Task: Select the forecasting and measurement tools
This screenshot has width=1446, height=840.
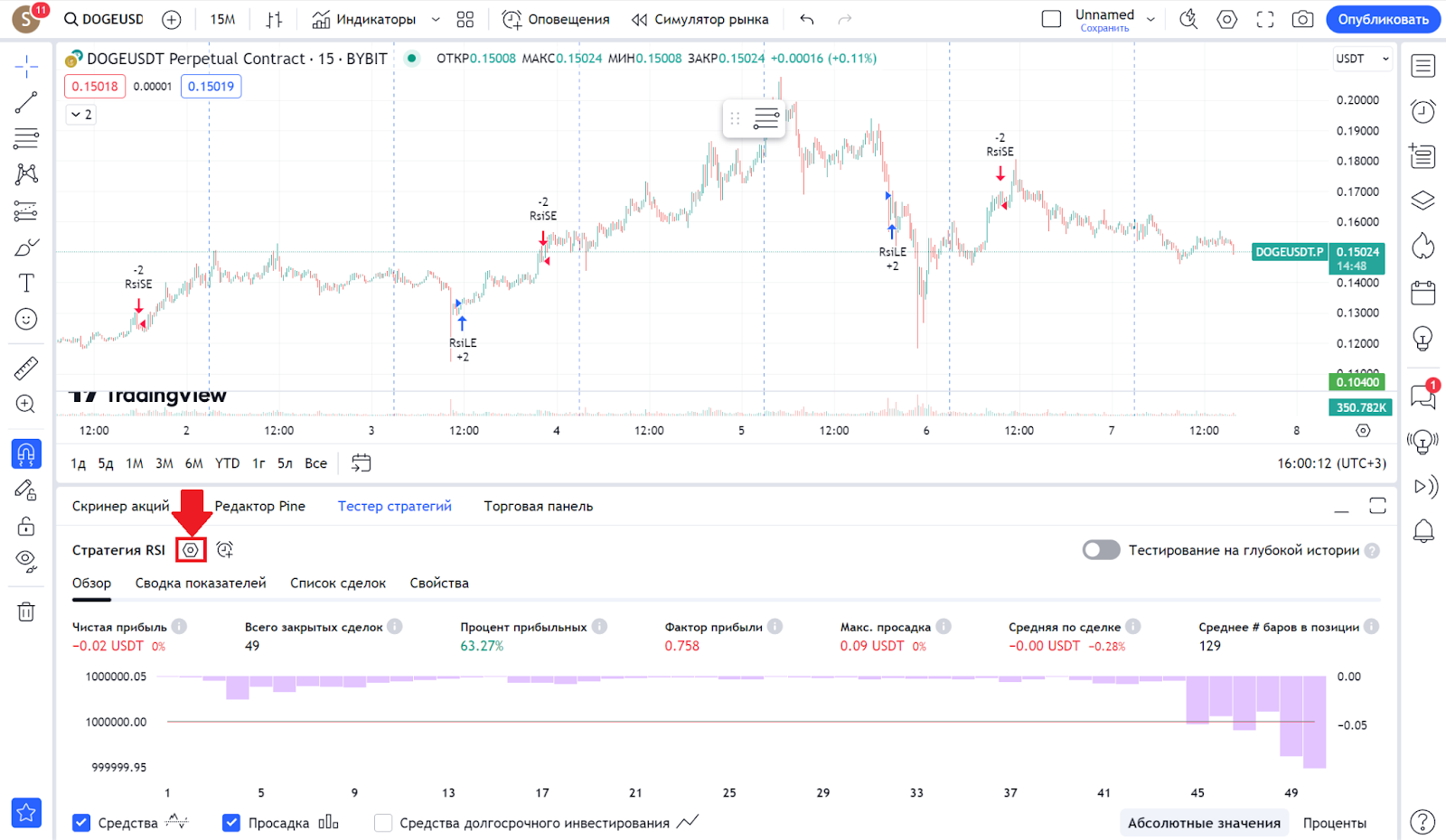Action: tap(26, 210)
